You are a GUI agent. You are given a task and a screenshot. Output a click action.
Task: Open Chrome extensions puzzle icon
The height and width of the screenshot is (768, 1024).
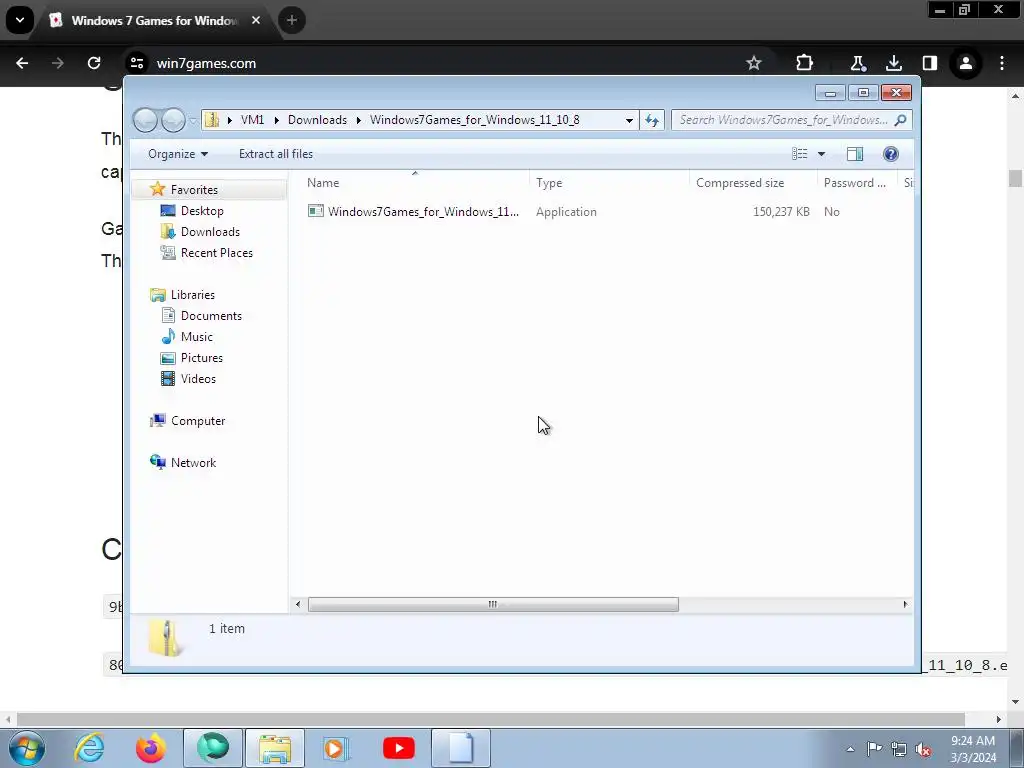(x=805, y=63)
